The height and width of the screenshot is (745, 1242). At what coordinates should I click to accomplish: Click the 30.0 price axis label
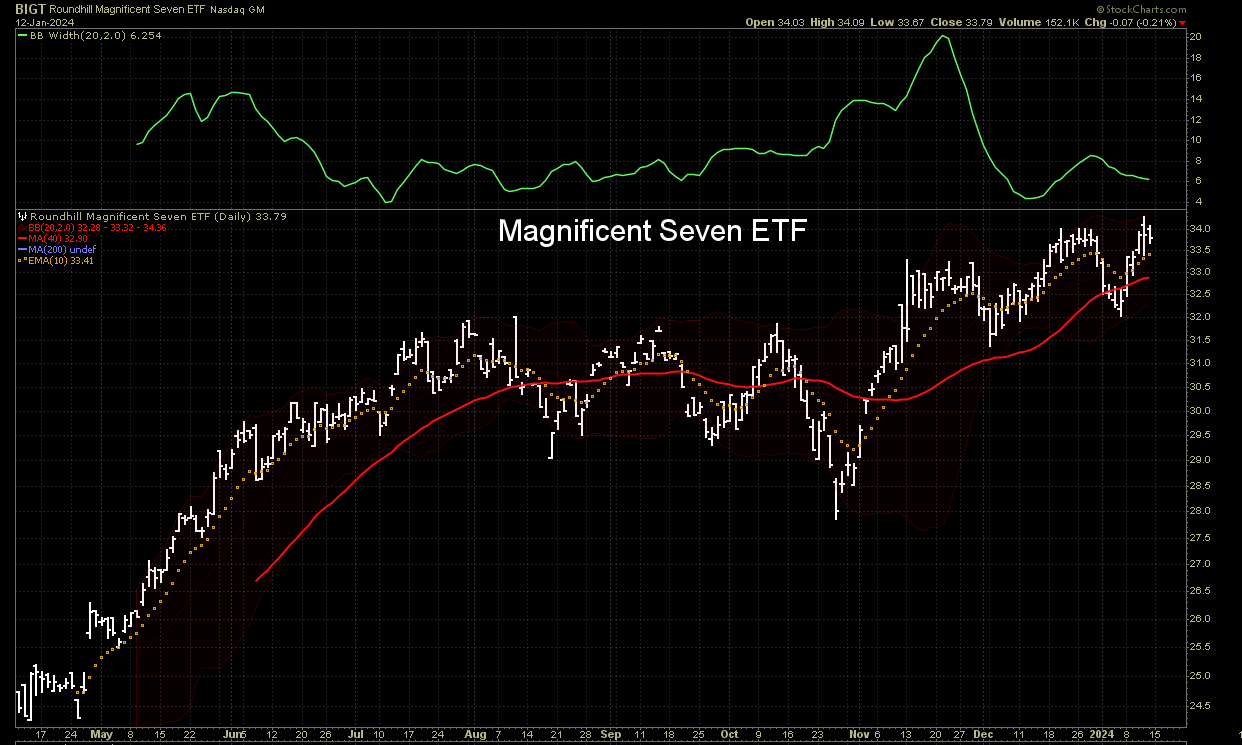click(1201, 411)
